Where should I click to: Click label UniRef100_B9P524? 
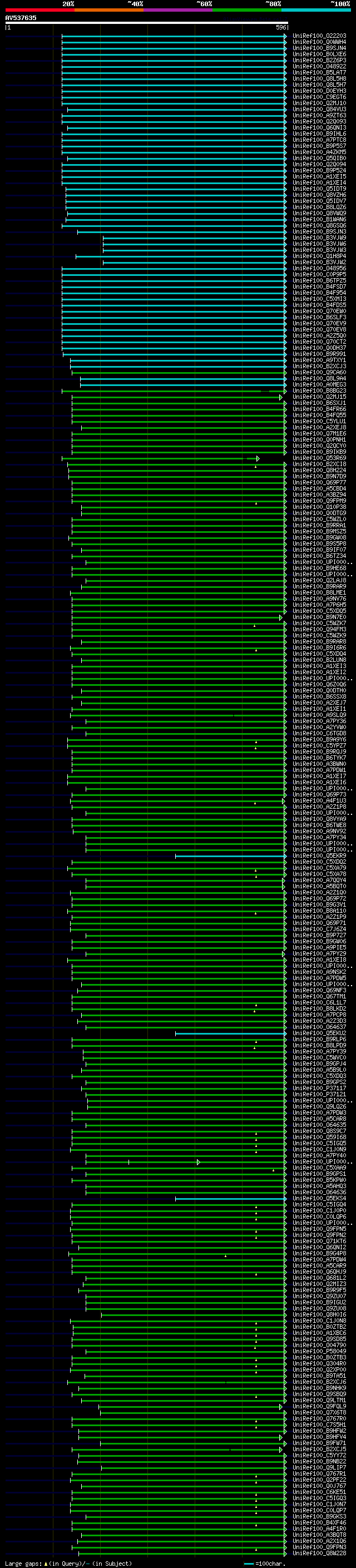(x=319, y=170)
